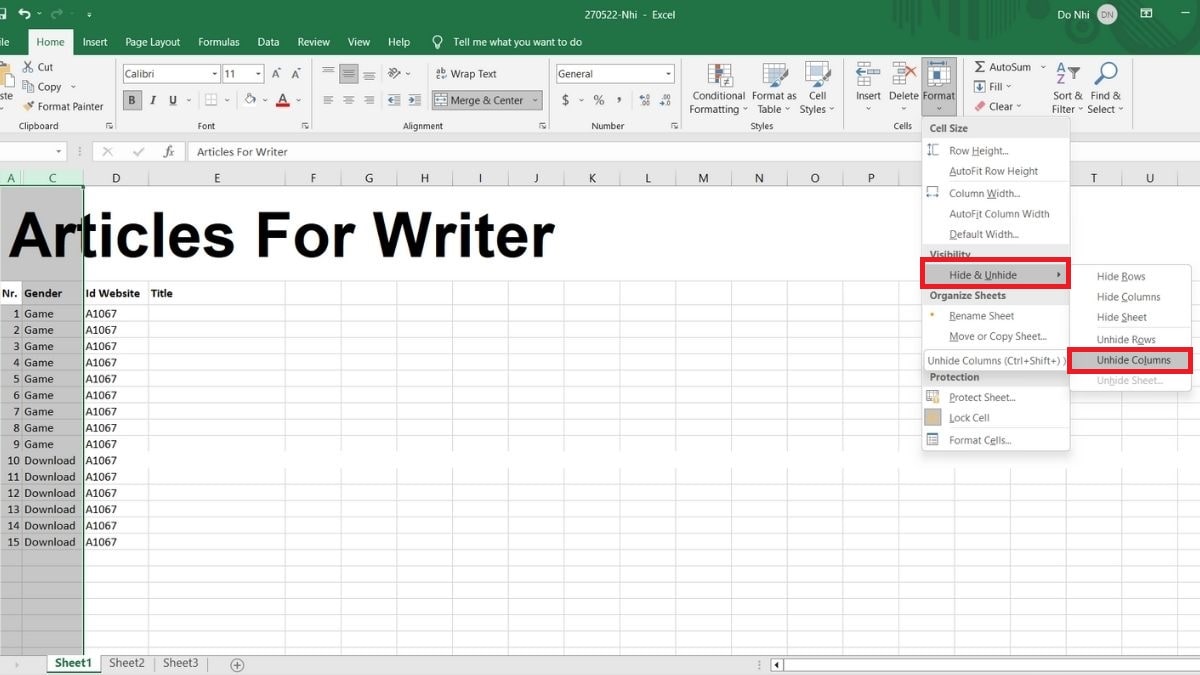
Task: Add a new sheet with the plus button
Action: click(237, 663)
